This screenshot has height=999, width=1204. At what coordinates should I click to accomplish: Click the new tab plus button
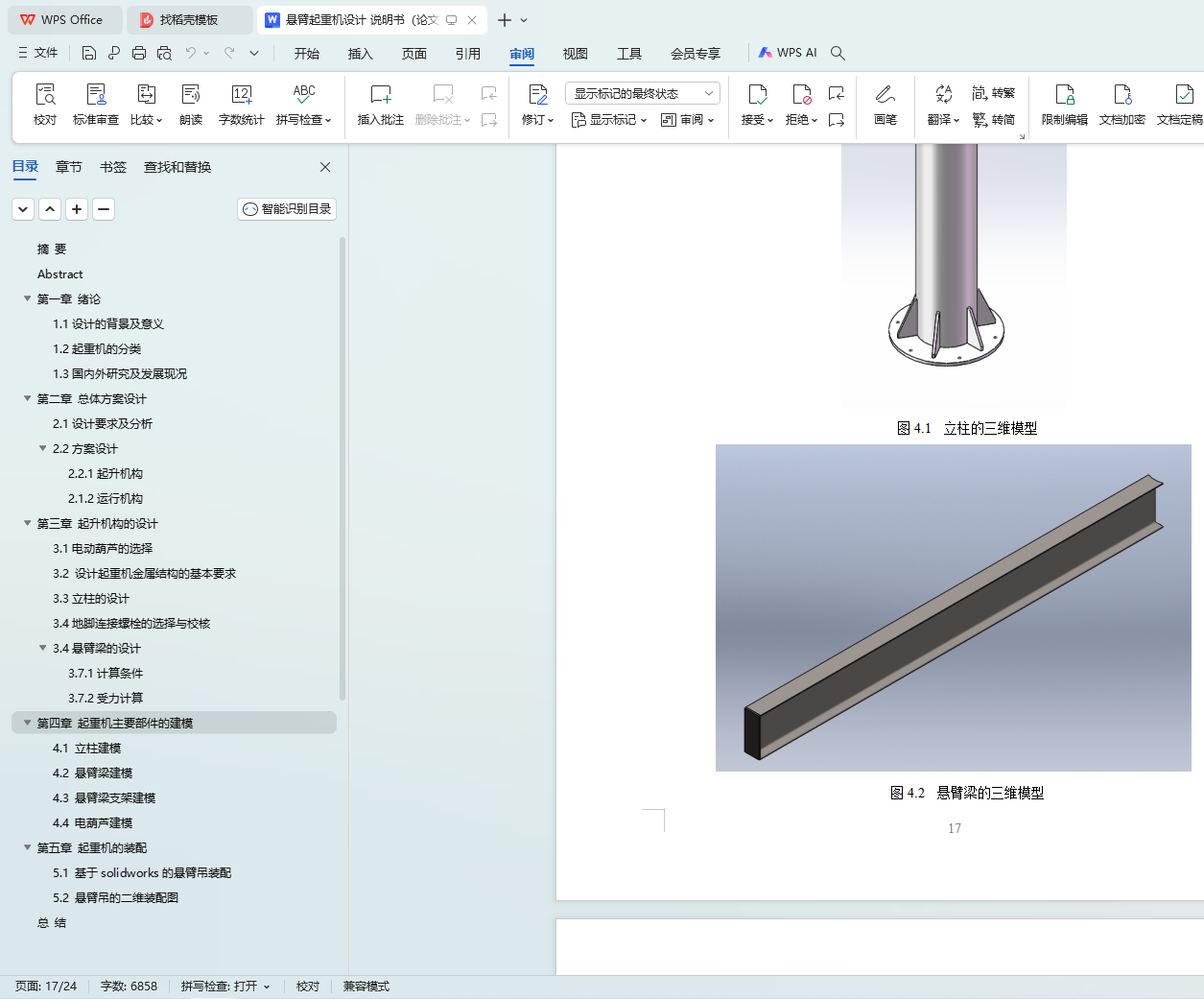(x=505, y=19)
